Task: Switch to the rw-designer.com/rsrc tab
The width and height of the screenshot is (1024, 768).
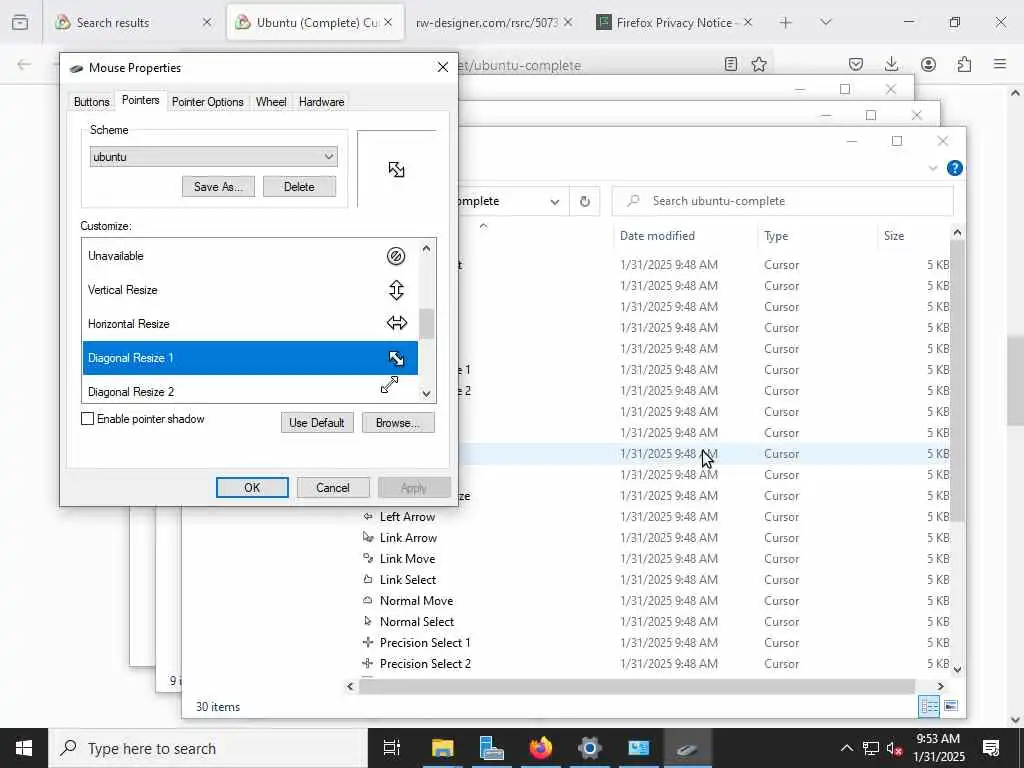Action: [494, 22]
